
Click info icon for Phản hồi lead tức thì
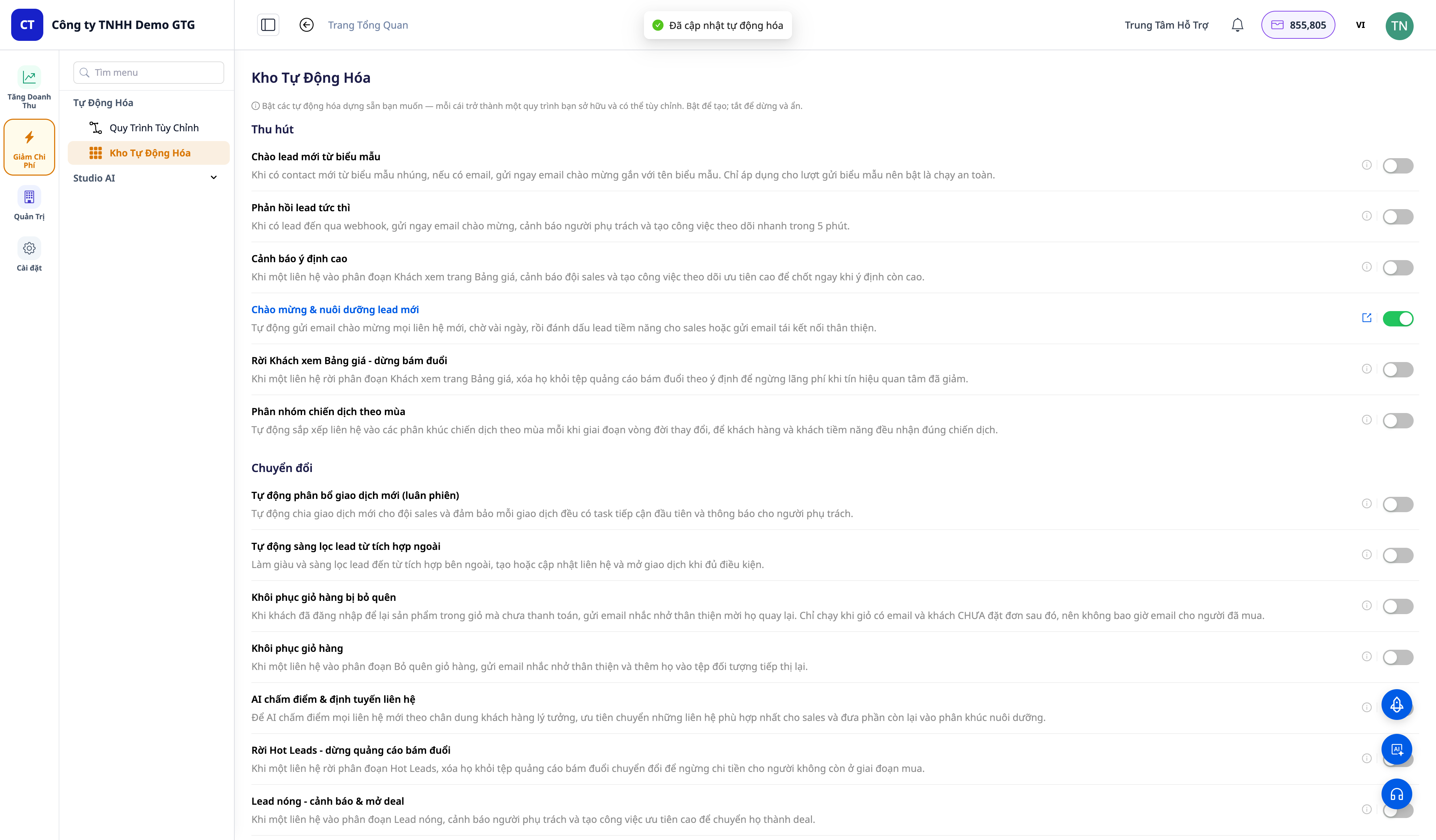point(1367,216)
